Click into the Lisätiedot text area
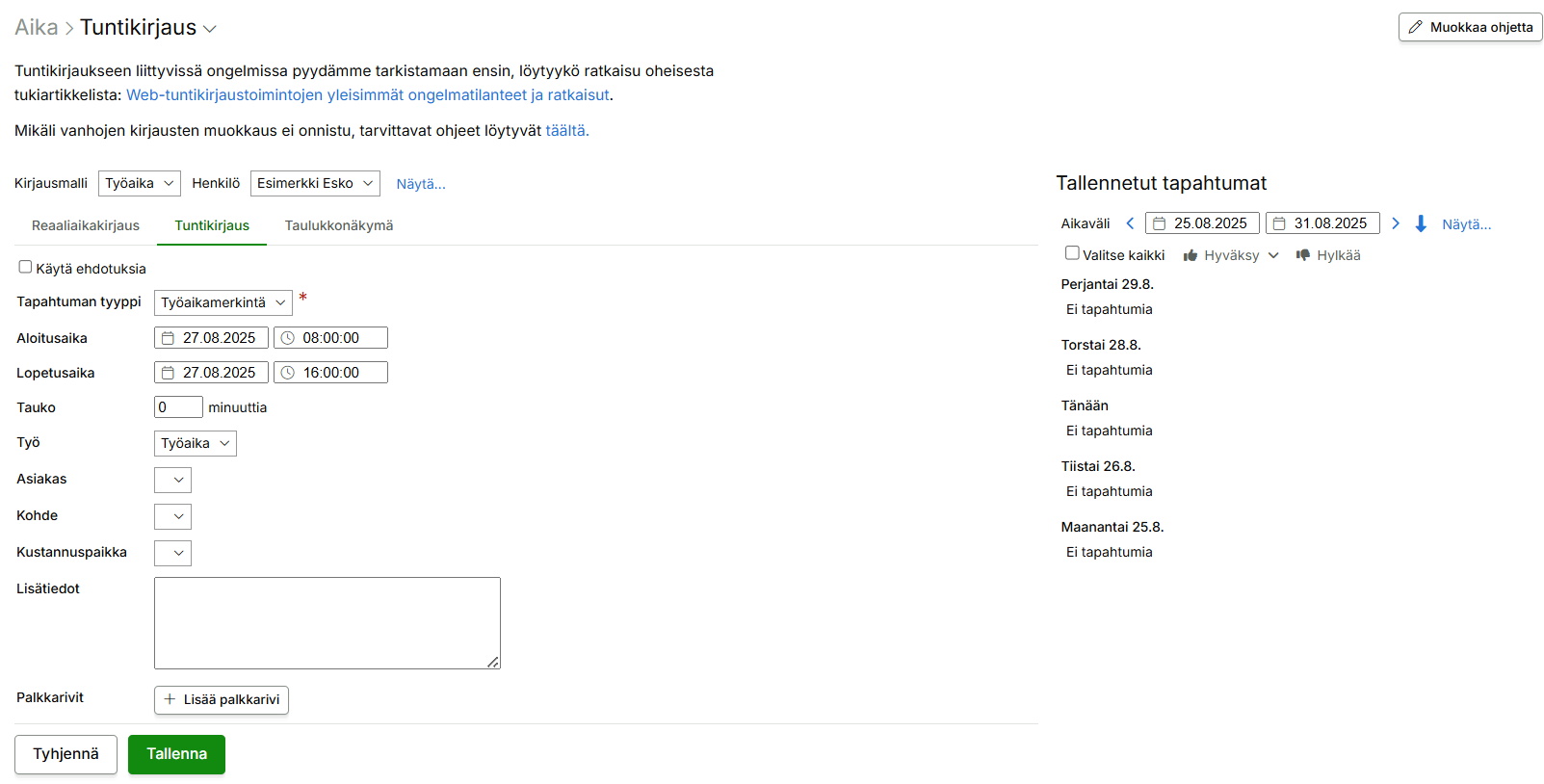The image size is (1544, 784). (327, 622)
